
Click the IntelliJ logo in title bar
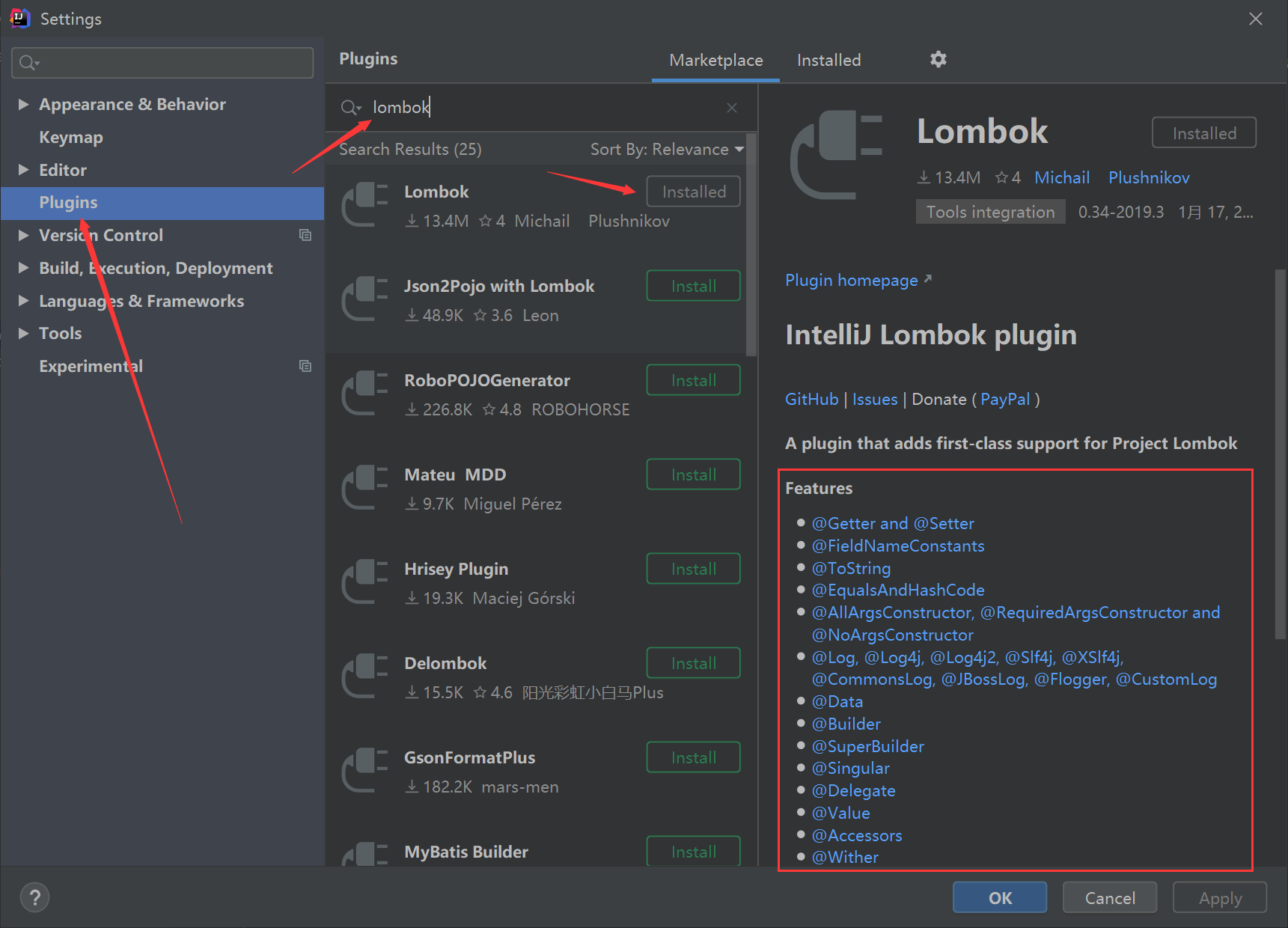point(19,18)
